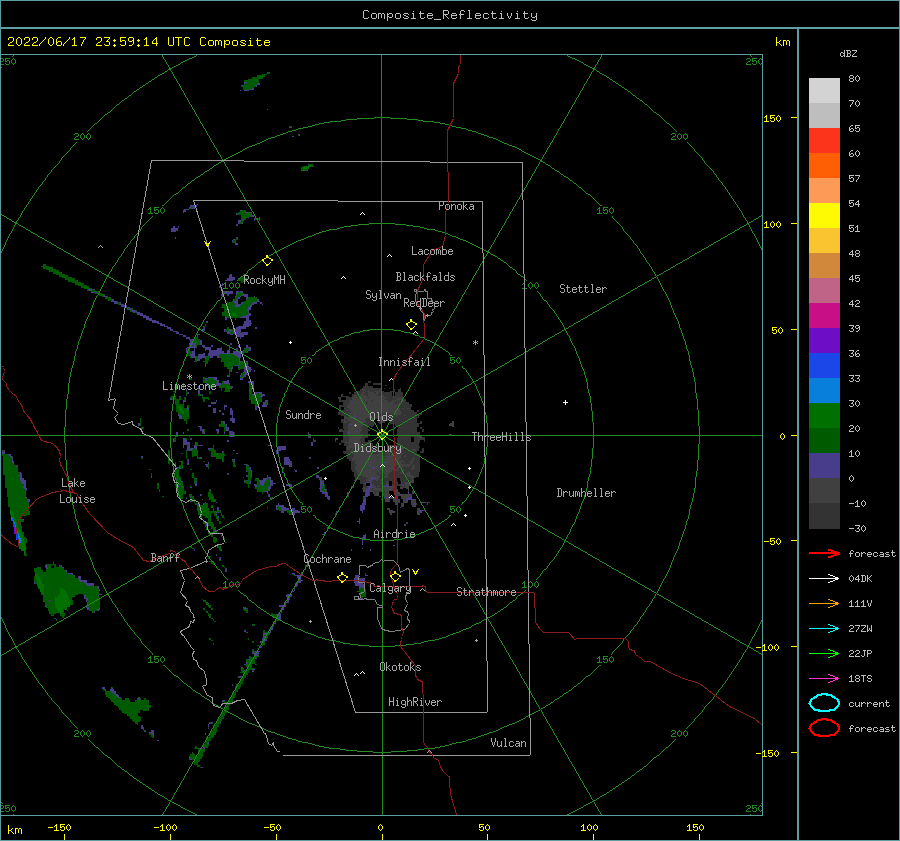The width and height of the screenshot is (900, 841).
Task: Click the 36 dBZ purple swatch
Action: coord(824,340)
